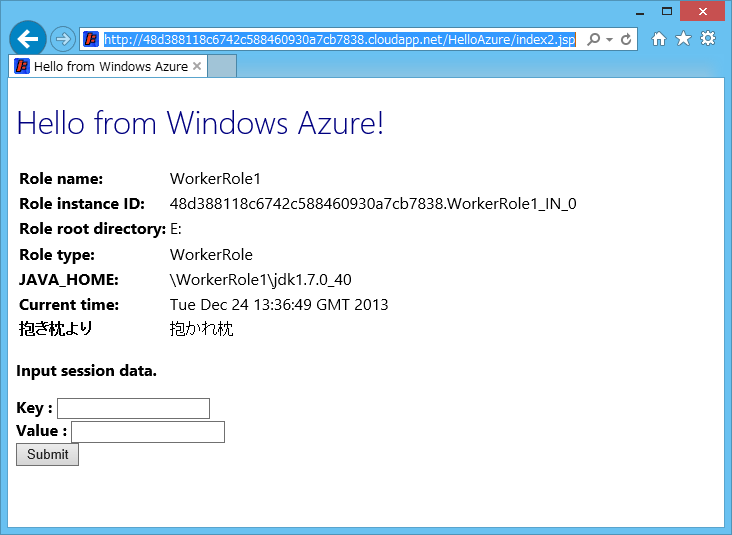Click the 'Hello from Windows Azure!' heading
Image resolution: width=732 pixels, height=535 pixels.
[200, 123]
